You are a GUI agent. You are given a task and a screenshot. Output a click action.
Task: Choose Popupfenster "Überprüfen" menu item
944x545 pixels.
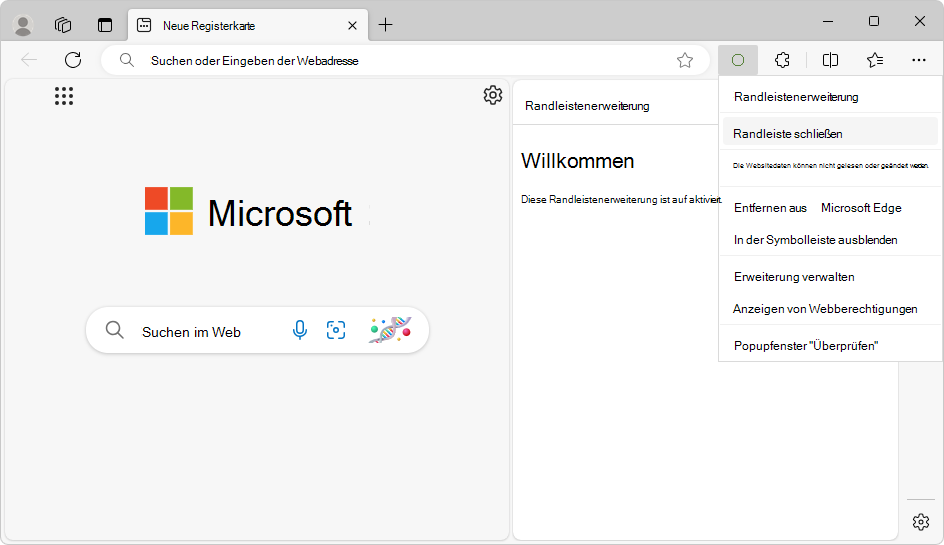830,346
